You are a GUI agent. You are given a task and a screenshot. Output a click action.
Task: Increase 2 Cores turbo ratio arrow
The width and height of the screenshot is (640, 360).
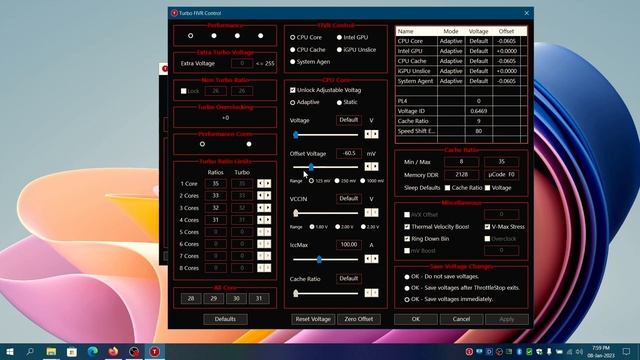pos(267,196)
